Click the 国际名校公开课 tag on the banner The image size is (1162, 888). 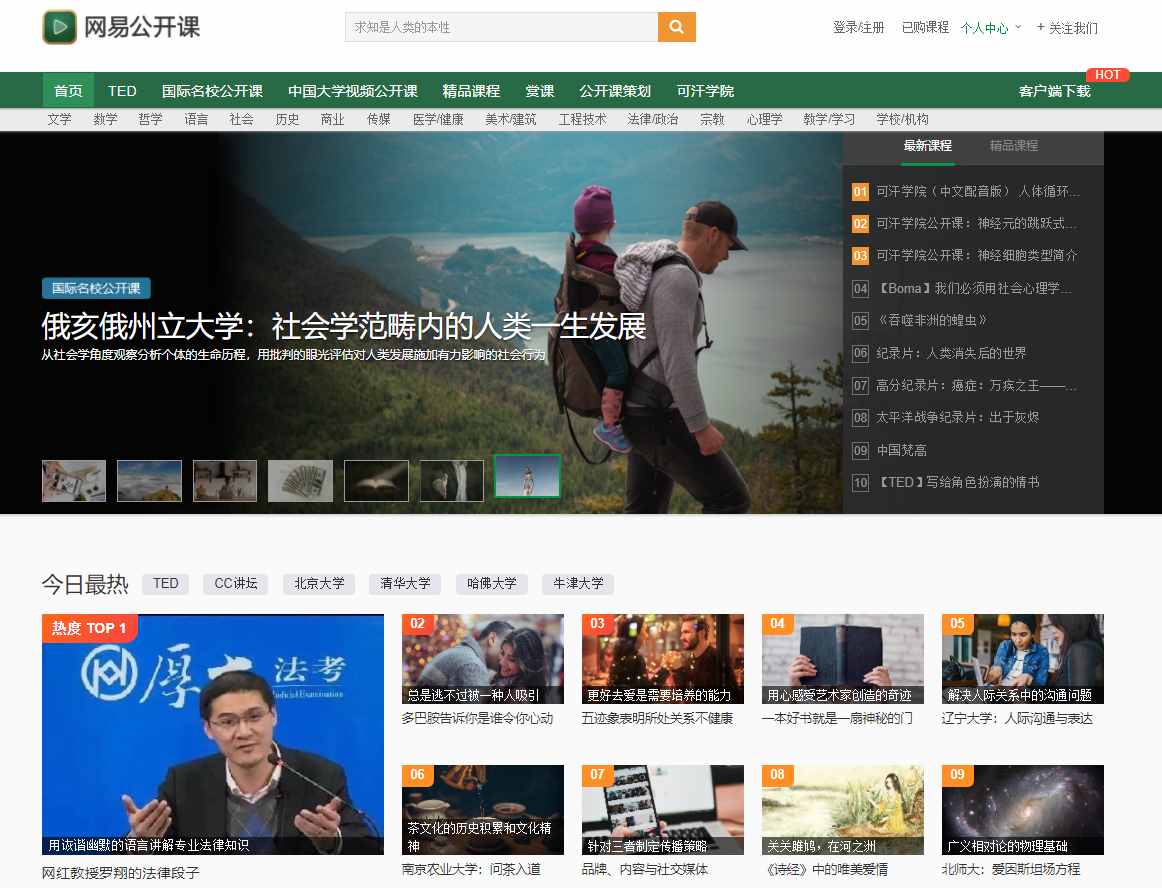point(95,287)
